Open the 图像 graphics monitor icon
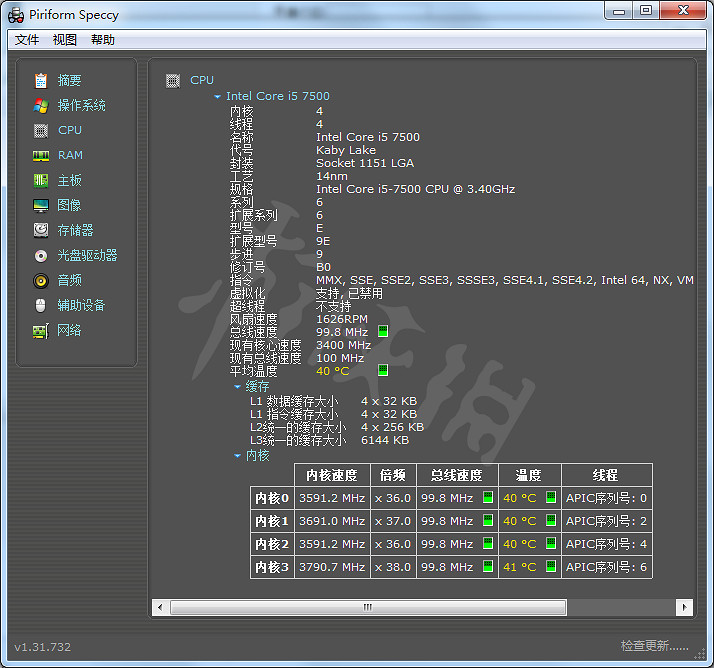 [x=41, y=206]
